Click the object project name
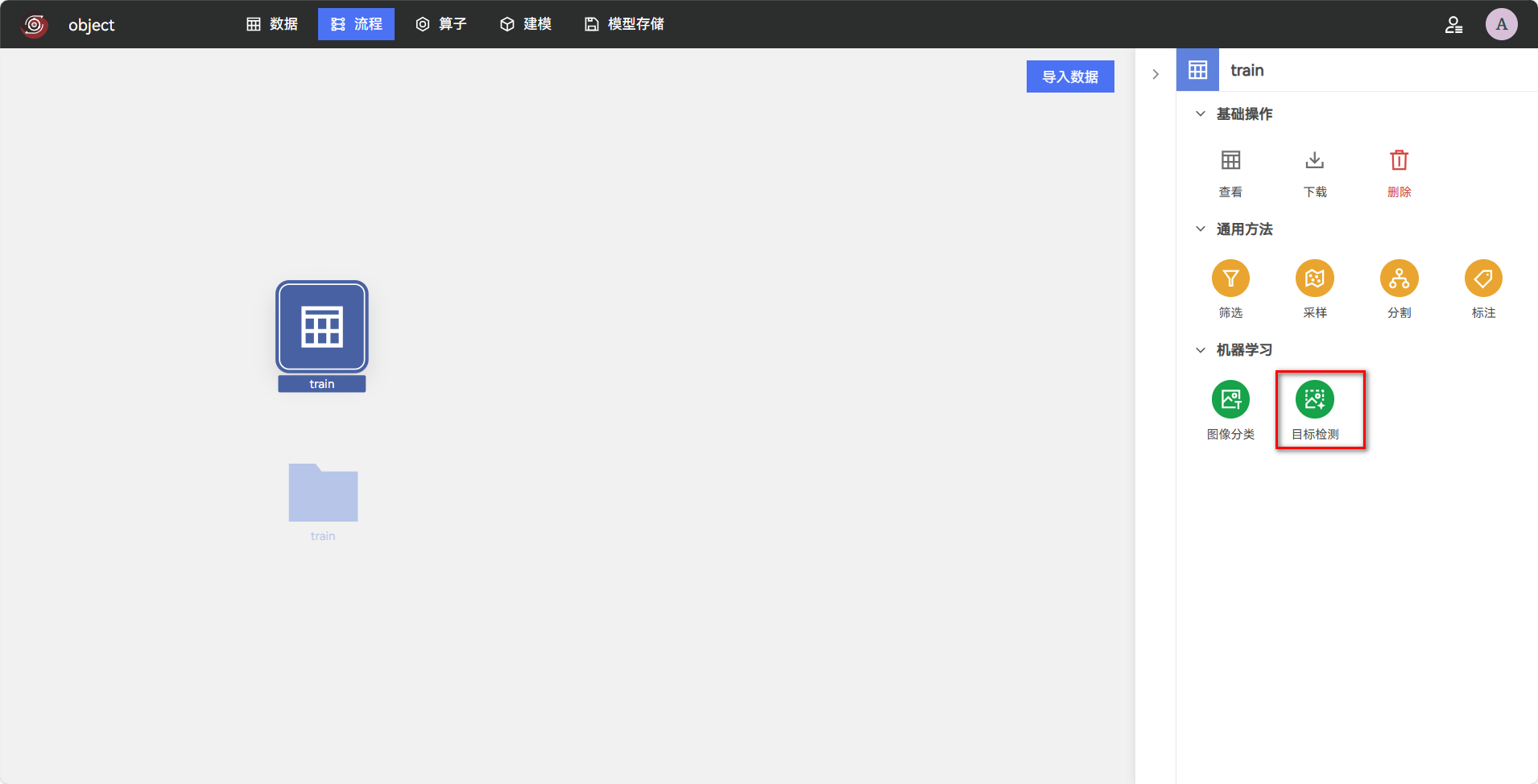Viewport: 1538px width, 784px height. pyautogui.click(x=91, y=25)
